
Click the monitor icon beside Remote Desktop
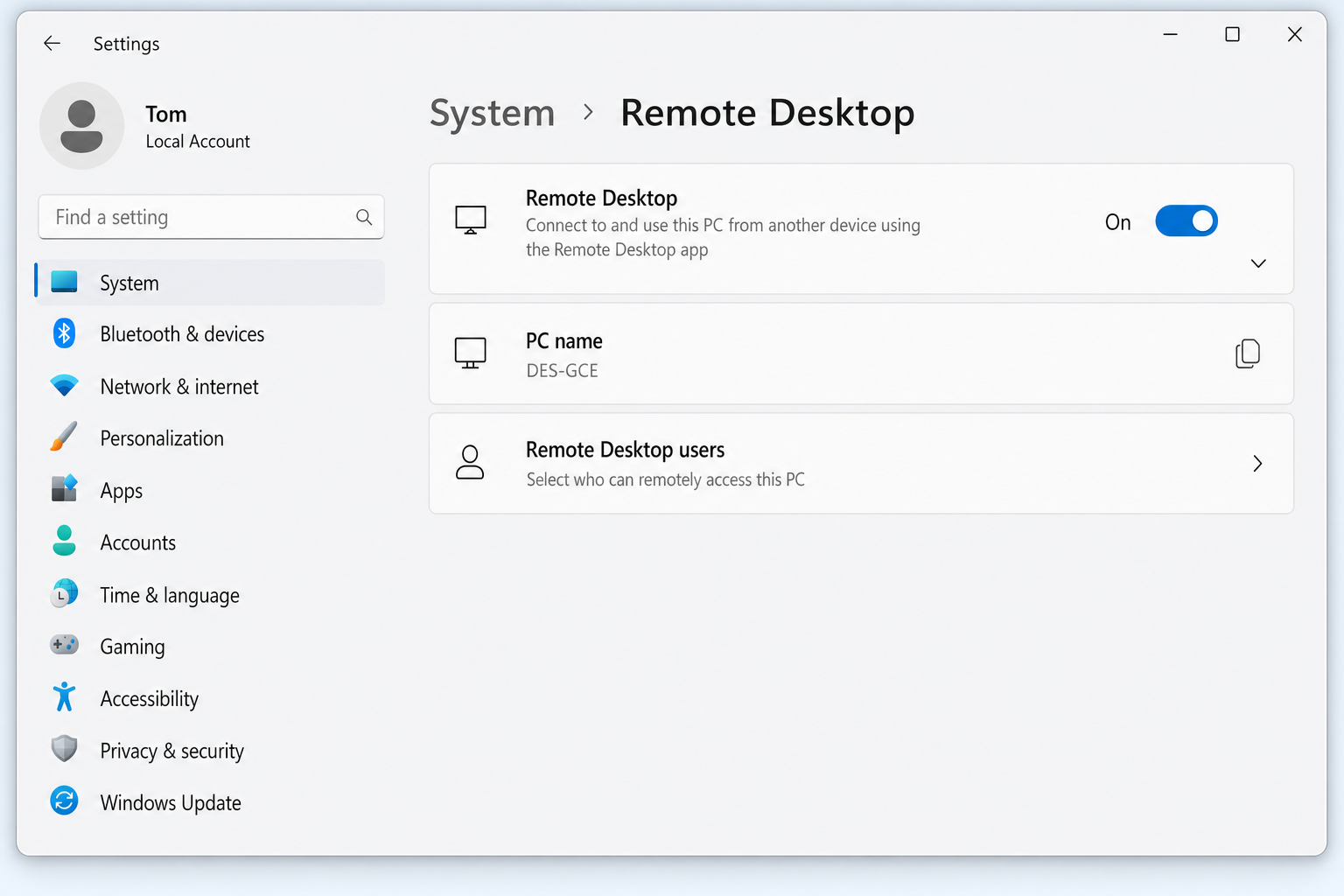point(471,220)
